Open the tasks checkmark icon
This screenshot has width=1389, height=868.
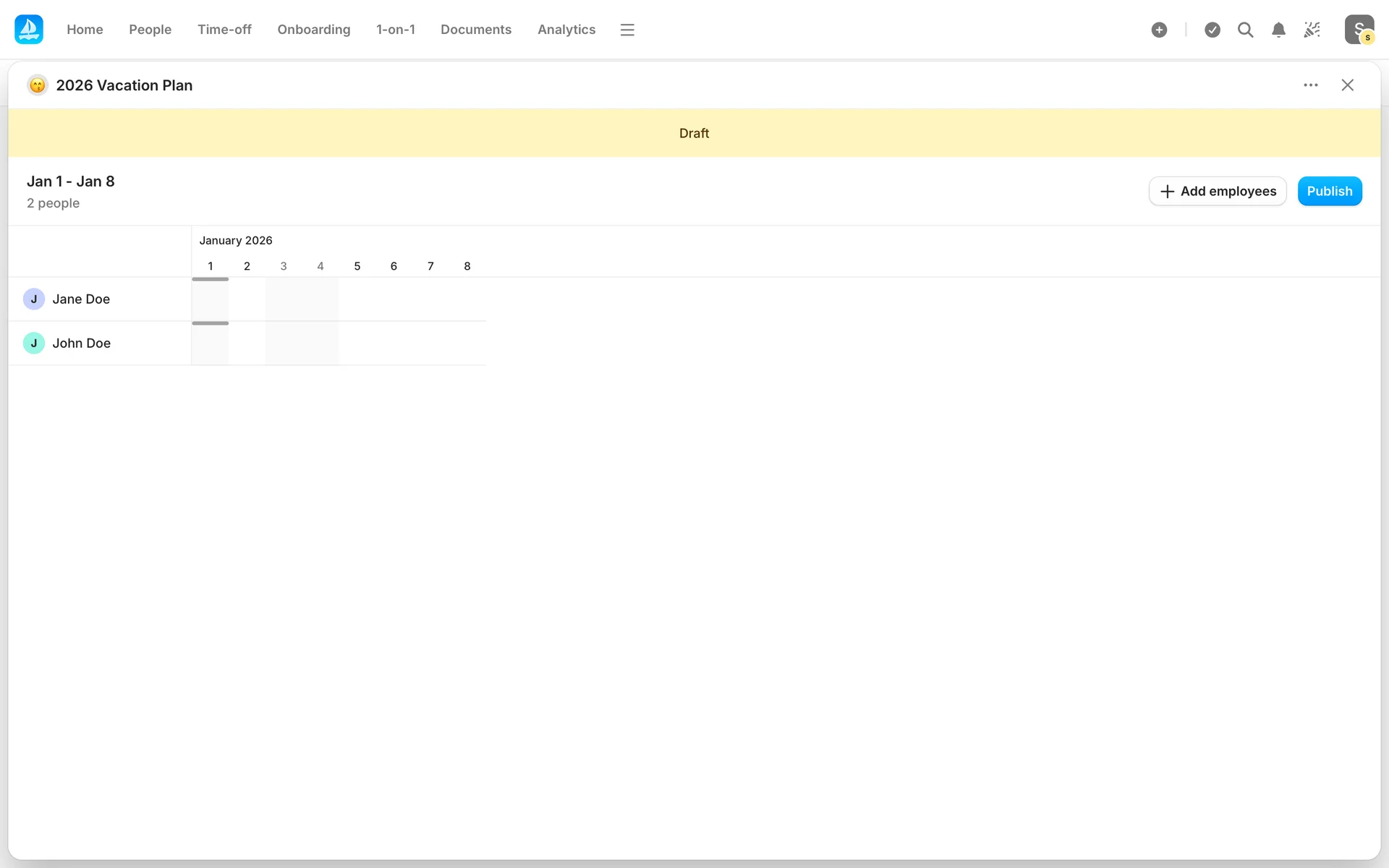pyautogui.click(x=1212, y=30)
